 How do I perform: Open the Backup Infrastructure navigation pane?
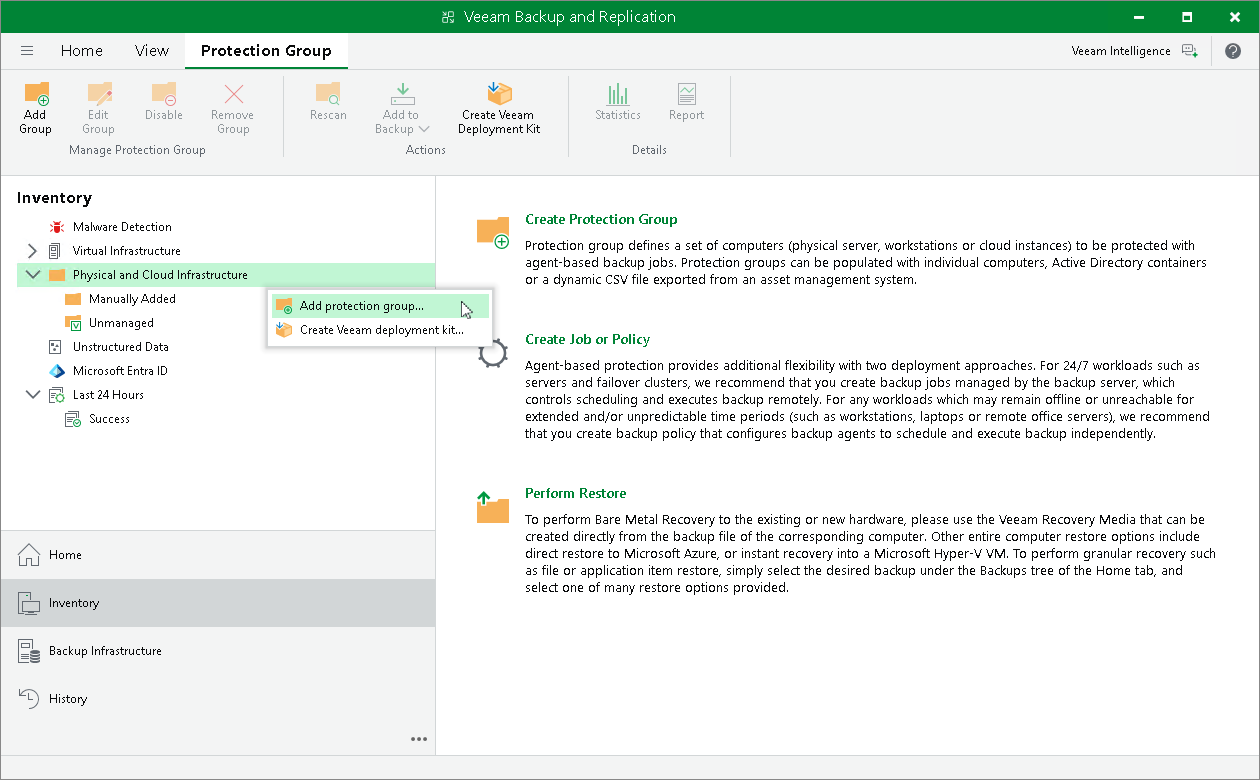[x=218, y=651]
